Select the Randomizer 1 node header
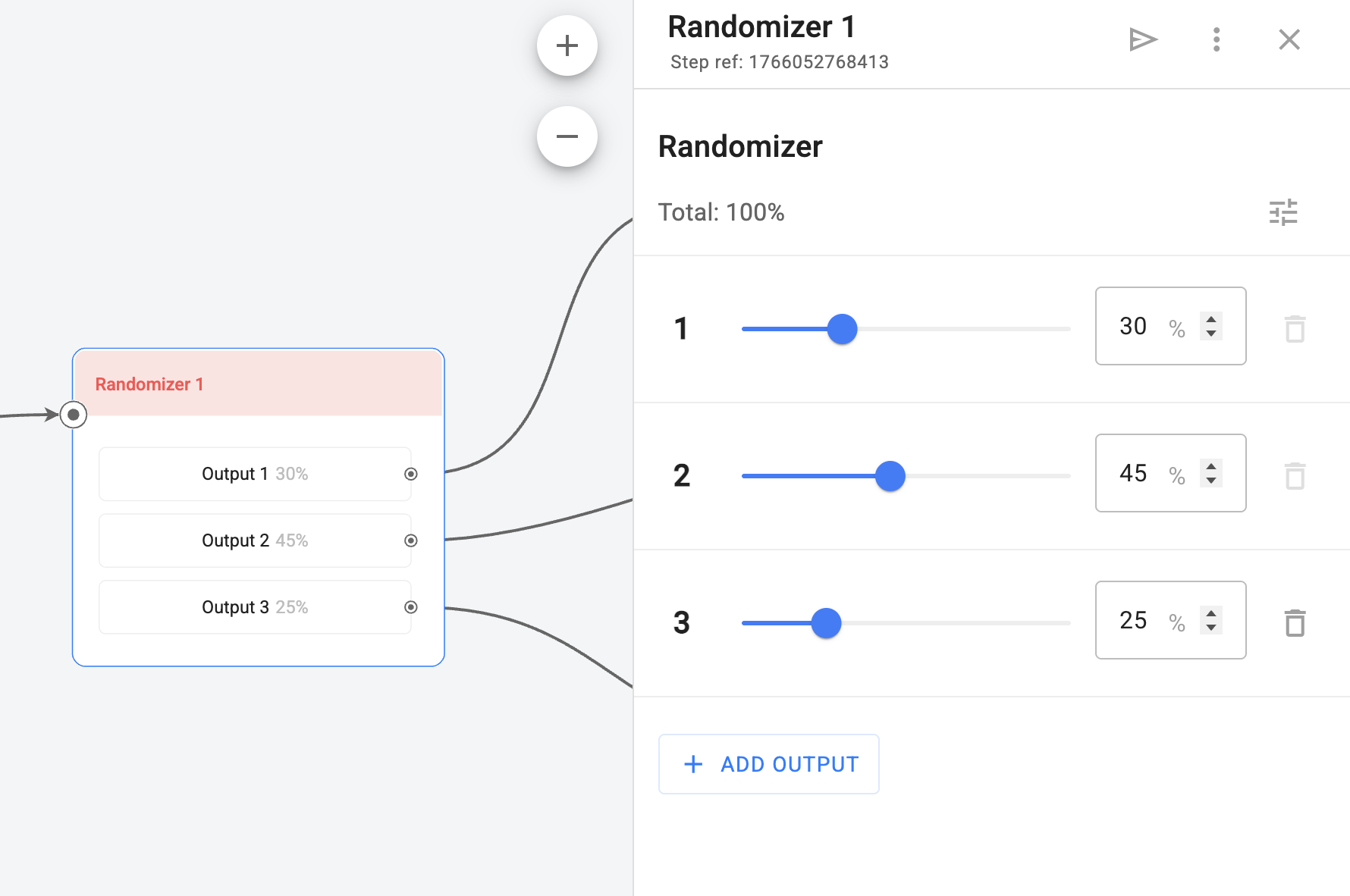 pos(258,384)
